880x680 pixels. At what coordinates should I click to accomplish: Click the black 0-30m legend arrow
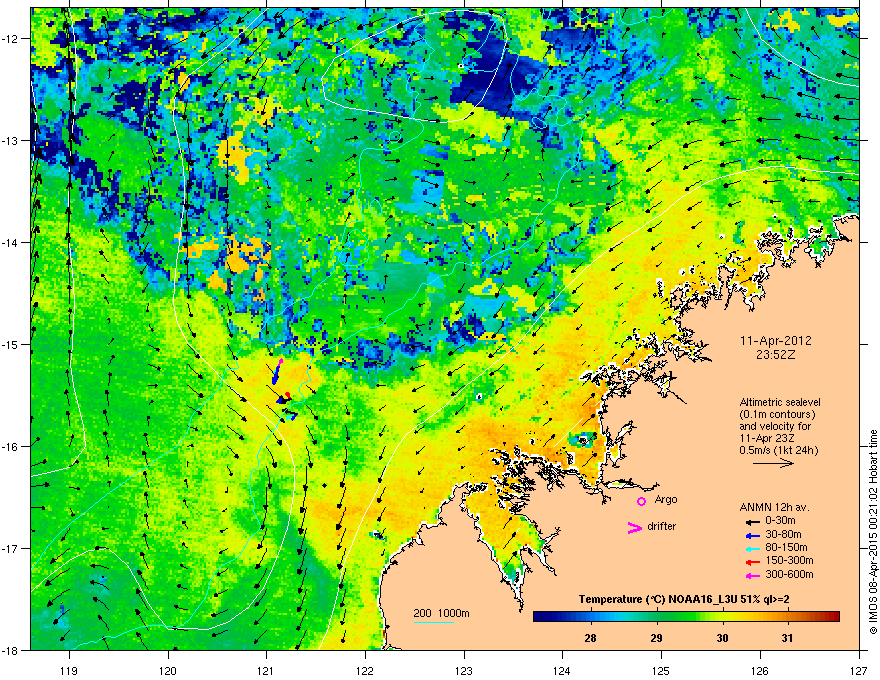[753, 521]
